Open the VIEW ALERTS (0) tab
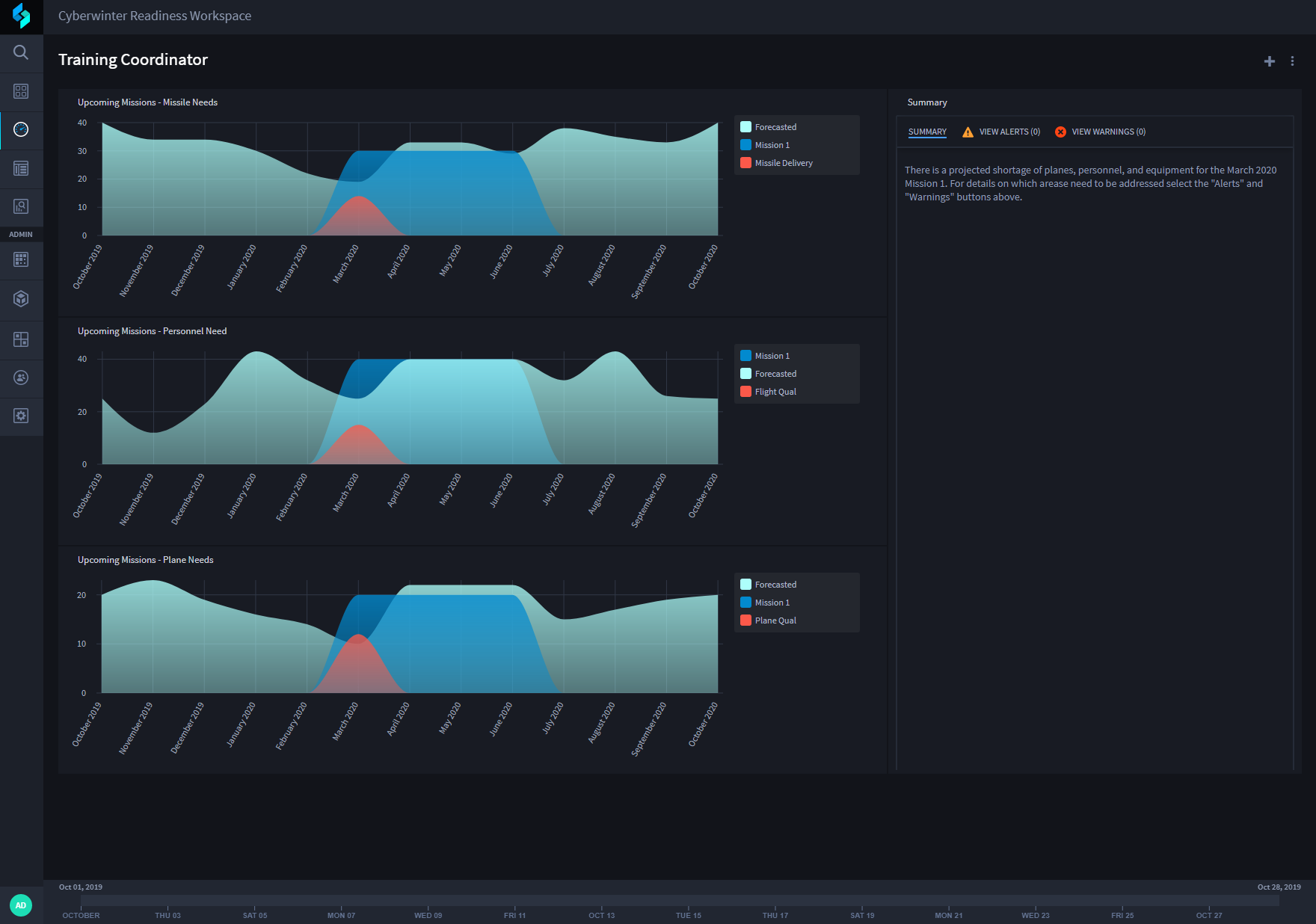The height and width of the screenshot is (924, 1316). (x=1009, y=132)
